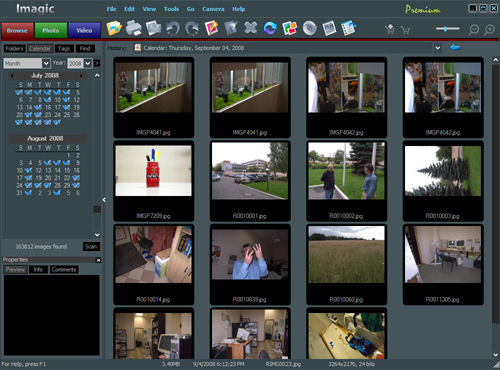Viewport: 500px width, 370px height.
Task: Open the Help menu
Action: point(238,9)
